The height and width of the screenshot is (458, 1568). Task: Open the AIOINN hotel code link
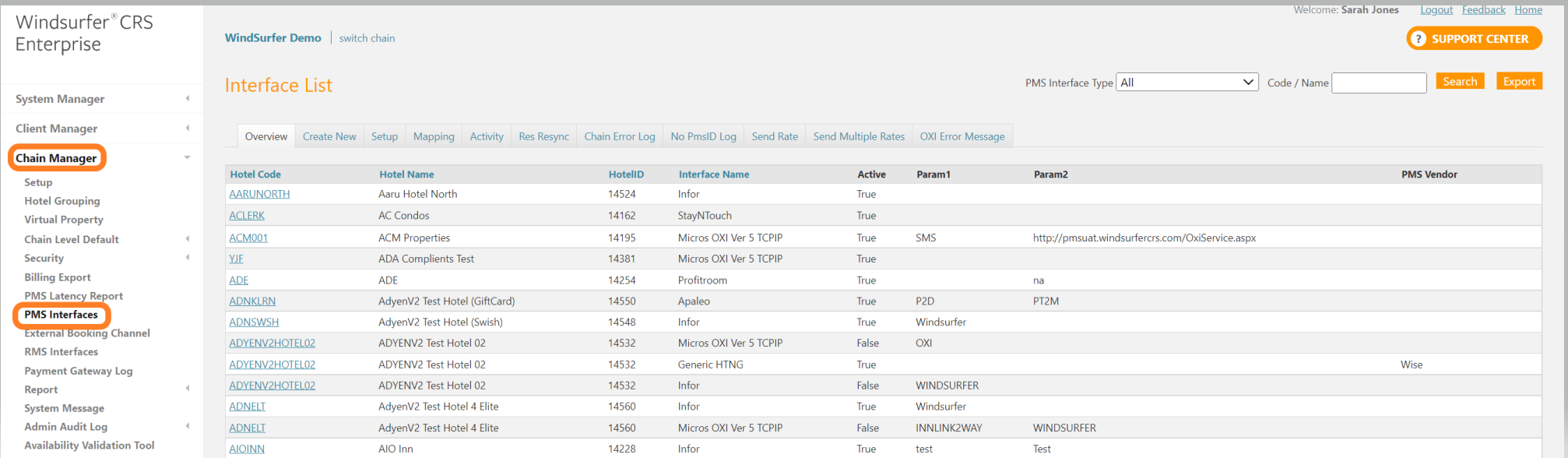[x=247, y=449]
